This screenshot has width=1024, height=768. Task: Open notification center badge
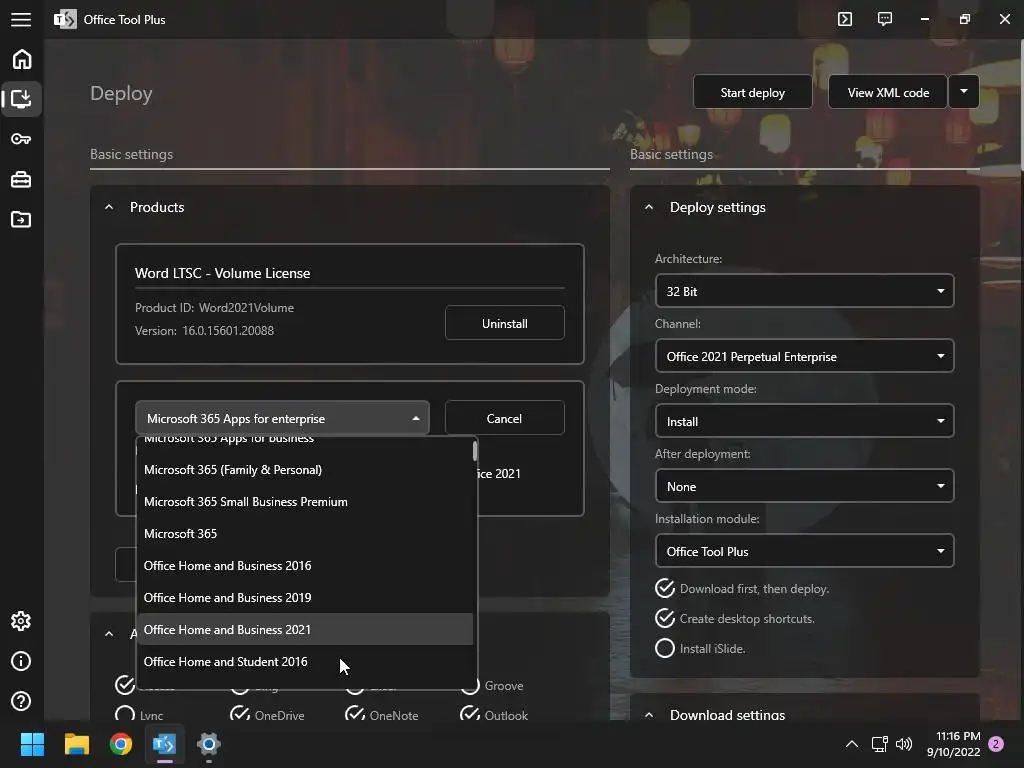(x=996, y=744)
